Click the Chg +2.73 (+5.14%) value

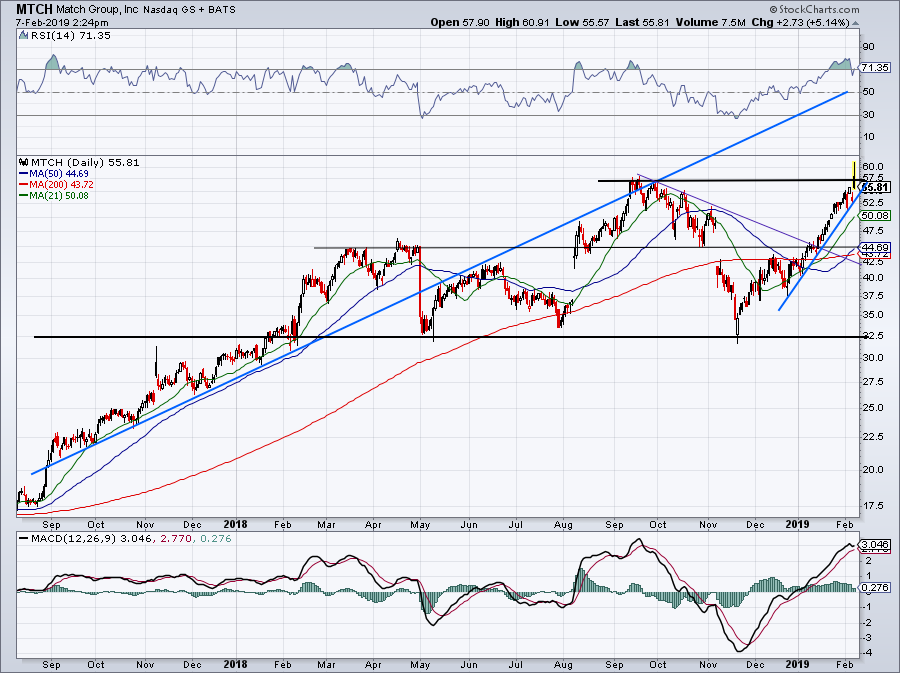(x=800, y=22)
